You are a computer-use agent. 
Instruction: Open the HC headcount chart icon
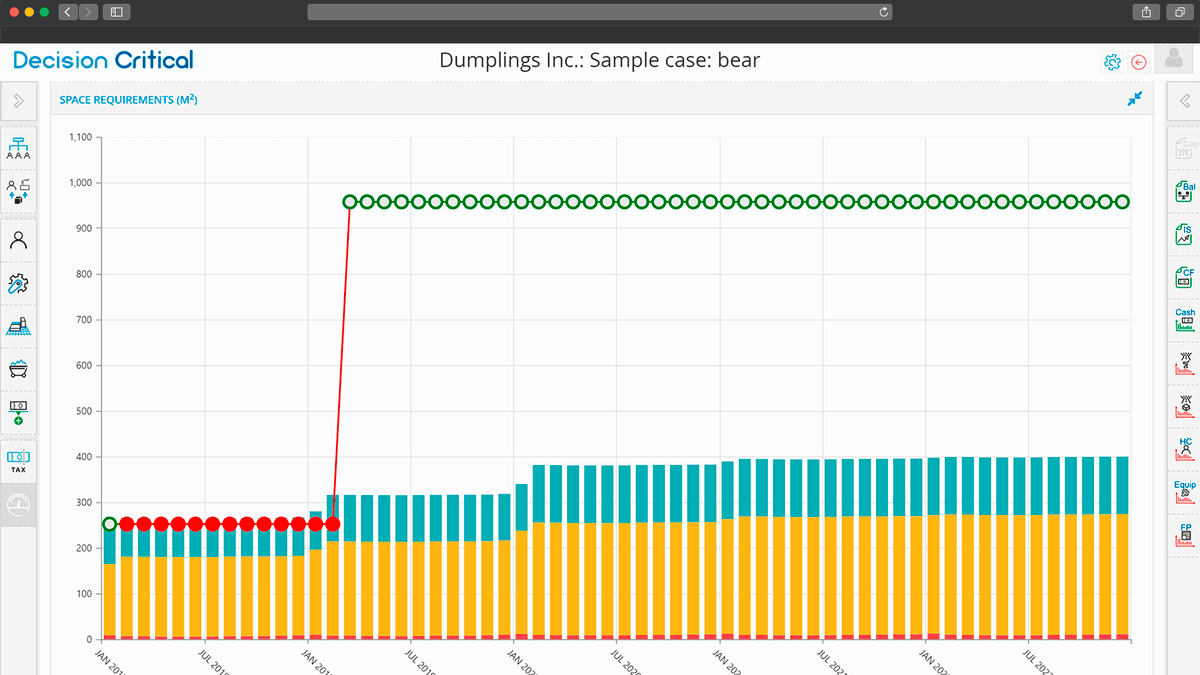[x=1184, y=449]
